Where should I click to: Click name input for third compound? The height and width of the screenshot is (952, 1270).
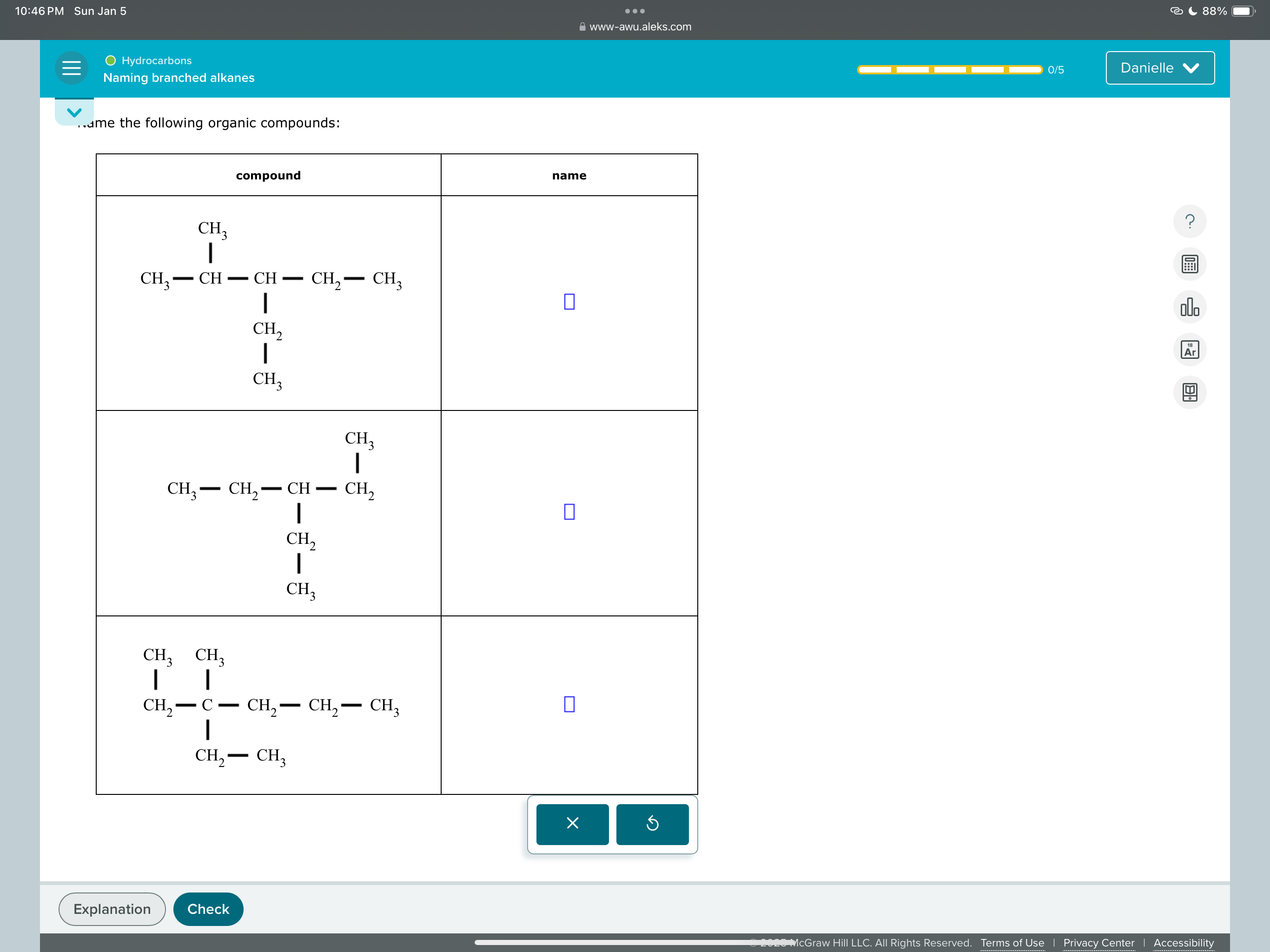tap(569, 704)
